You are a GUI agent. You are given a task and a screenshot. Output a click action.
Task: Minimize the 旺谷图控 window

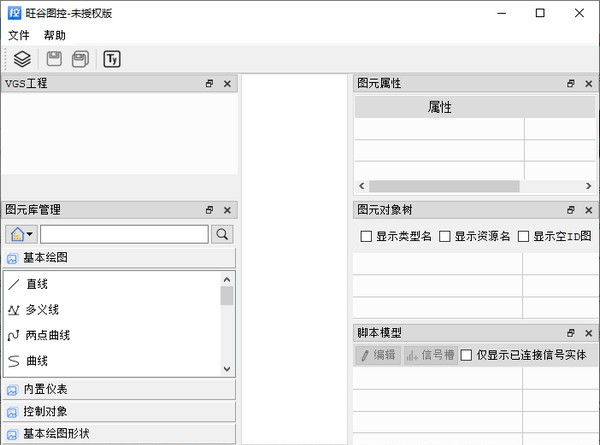pyautogui.click(x=502, y=13)
